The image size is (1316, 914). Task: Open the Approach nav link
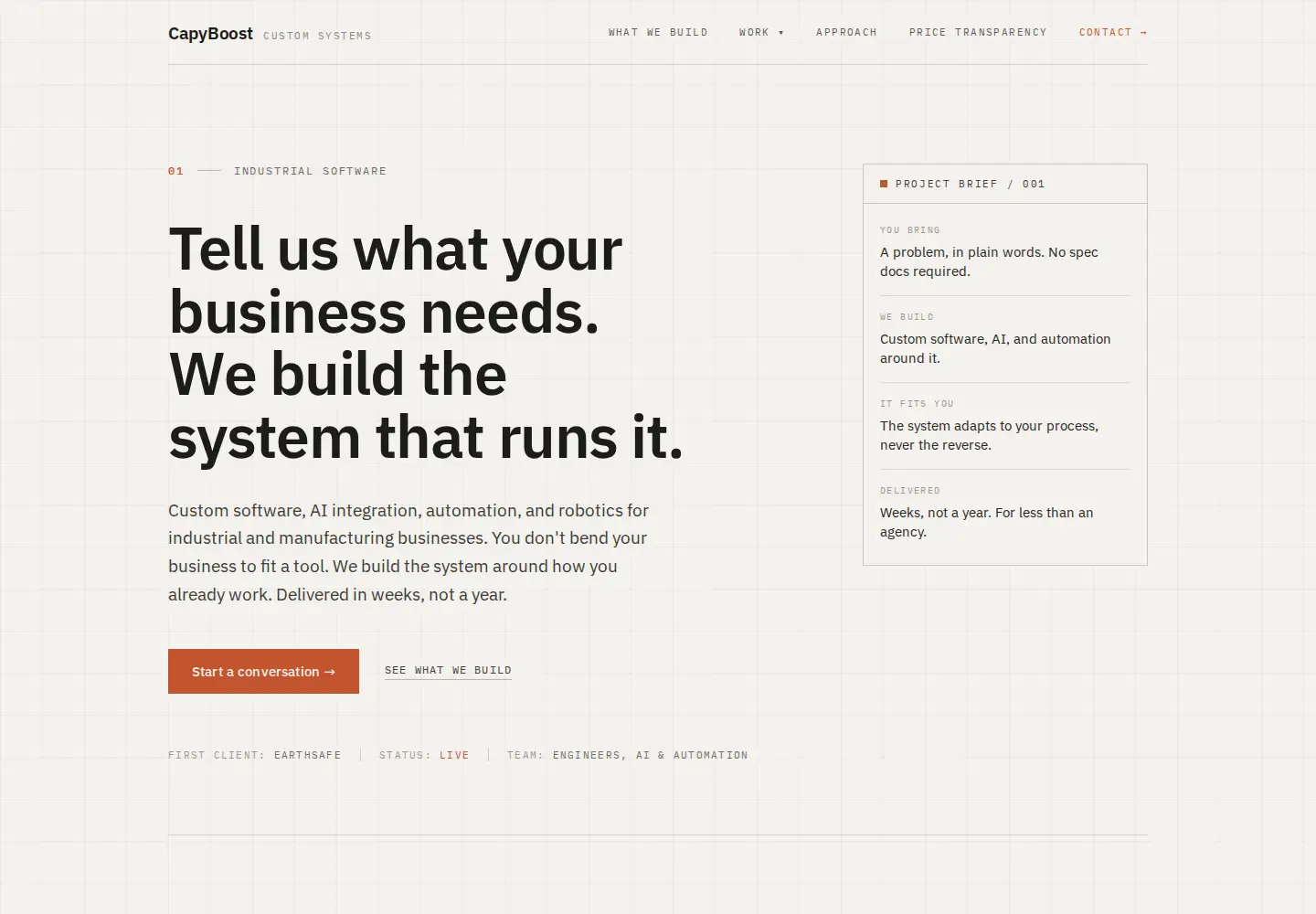[846, 32]
